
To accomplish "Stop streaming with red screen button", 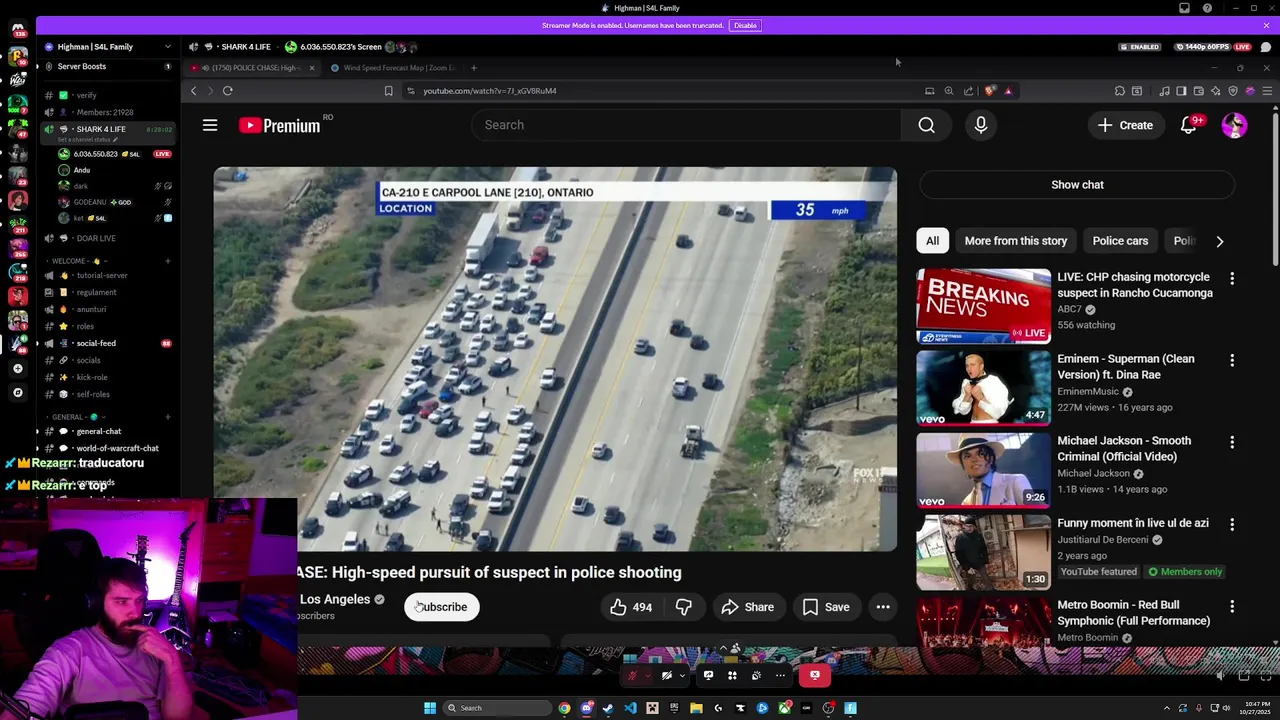I will click(x=815, y=675).
